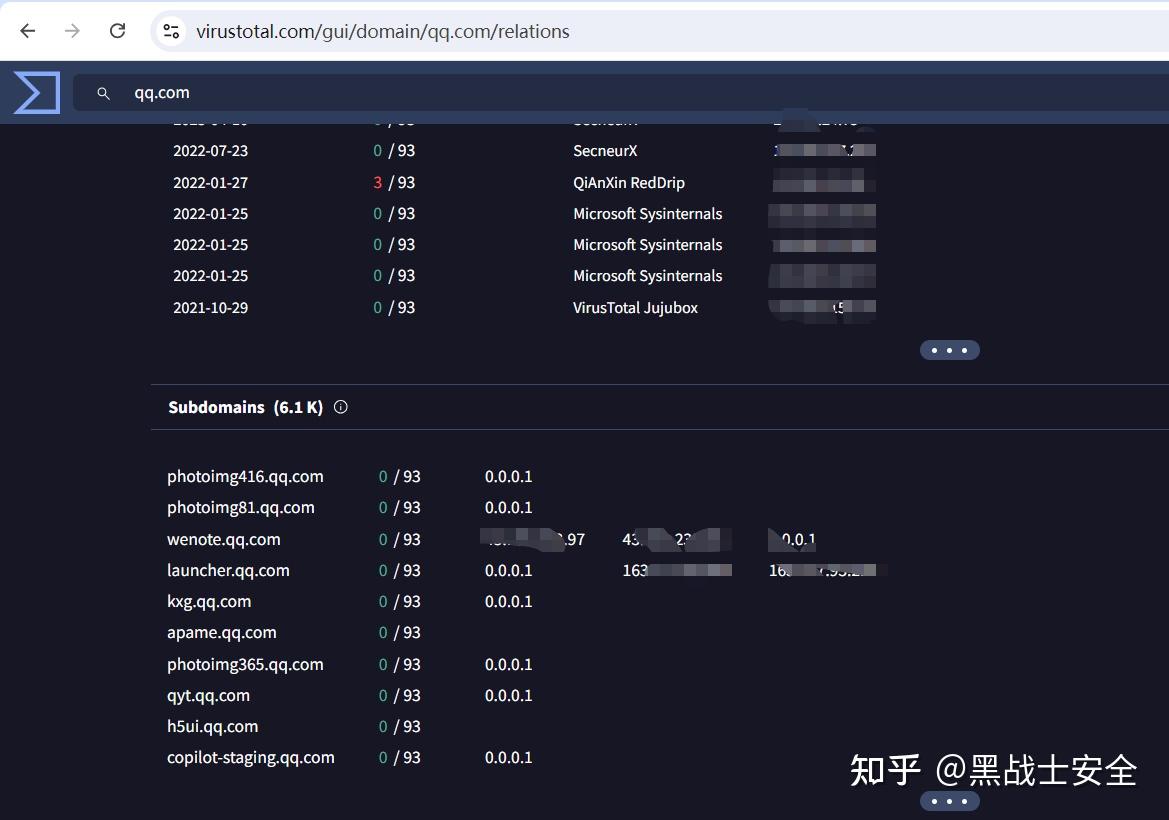Click the 0.0.0.1 IP for photoimg81.qq.com
This screenshot has width=1169, height=820.
click(x=508, y=508)
